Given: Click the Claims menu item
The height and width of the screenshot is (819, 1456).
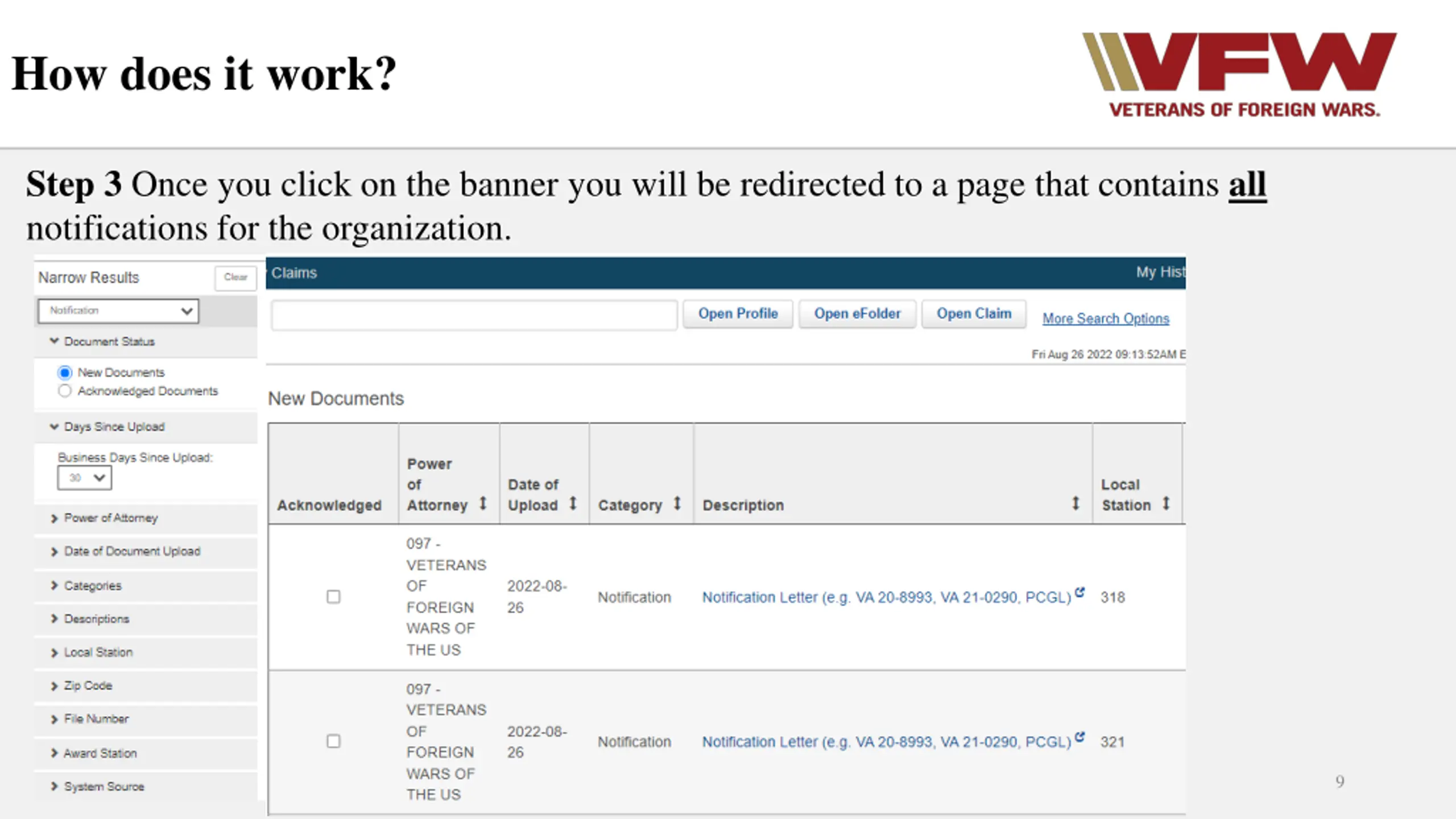Looking at the screenshot, I should click(294, 273).
